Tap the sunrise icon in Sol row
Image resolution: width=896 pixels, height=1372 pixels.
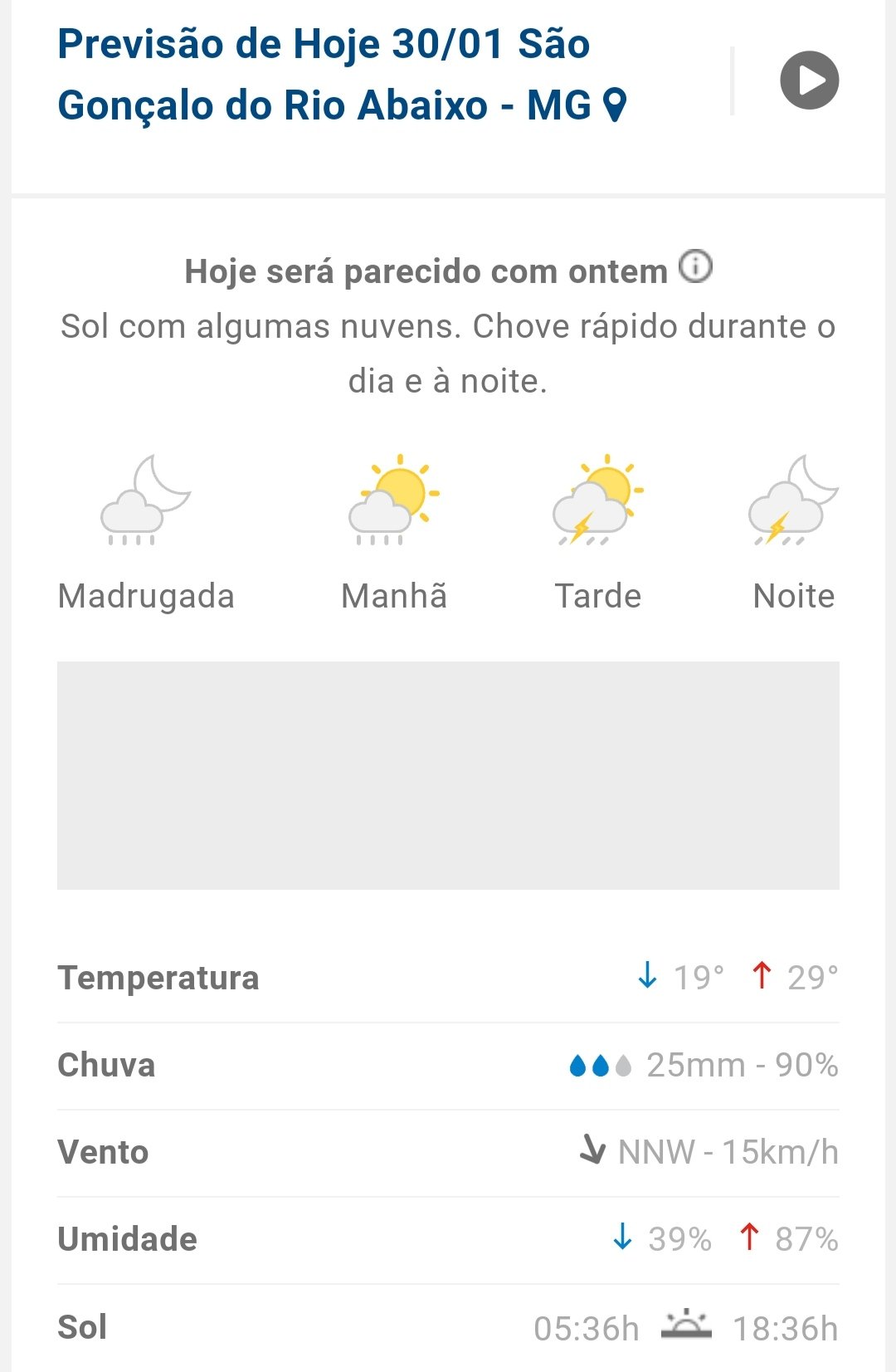click(686, 1325)
